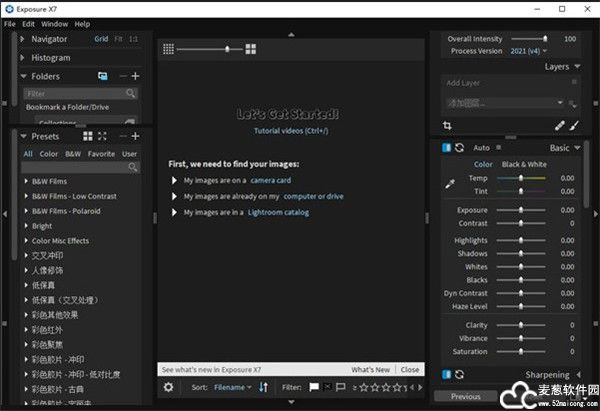Switch Presets to grid view icon
The height and width of the screenshot is (411, 600).
[x=88, y=136]
